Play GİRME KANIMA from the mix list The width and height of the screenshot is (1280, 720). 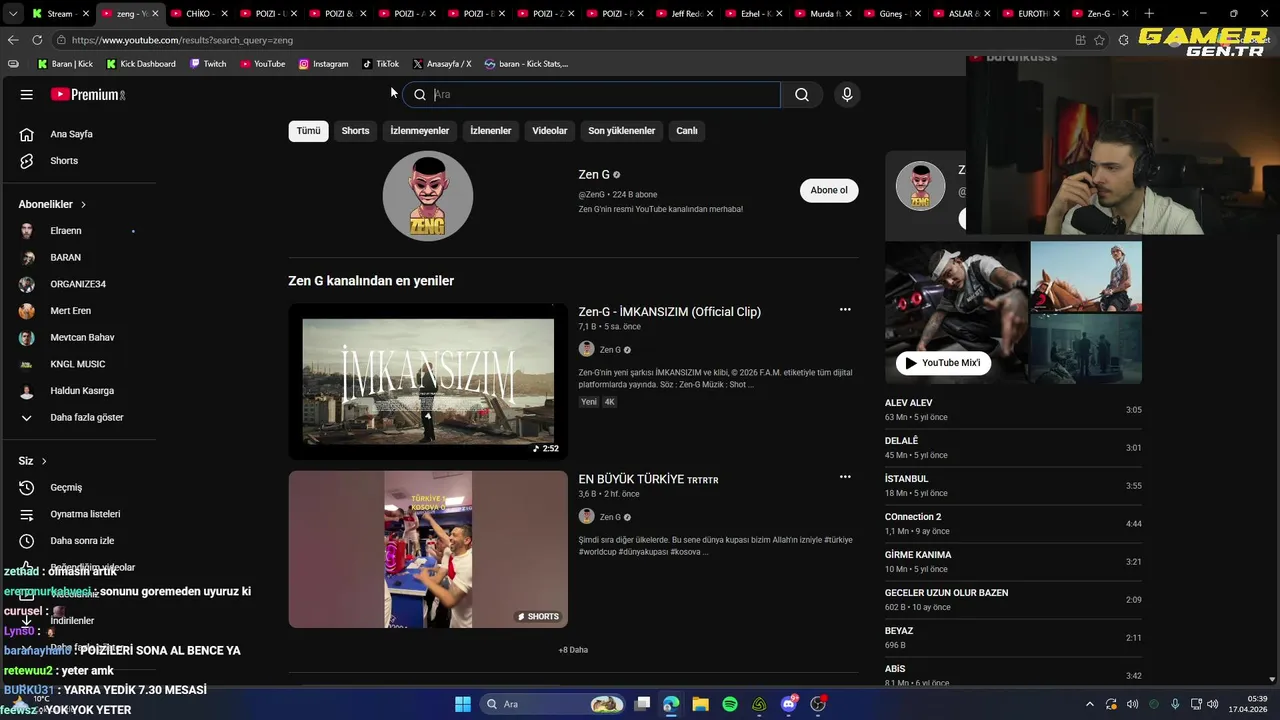[1013, 562]
